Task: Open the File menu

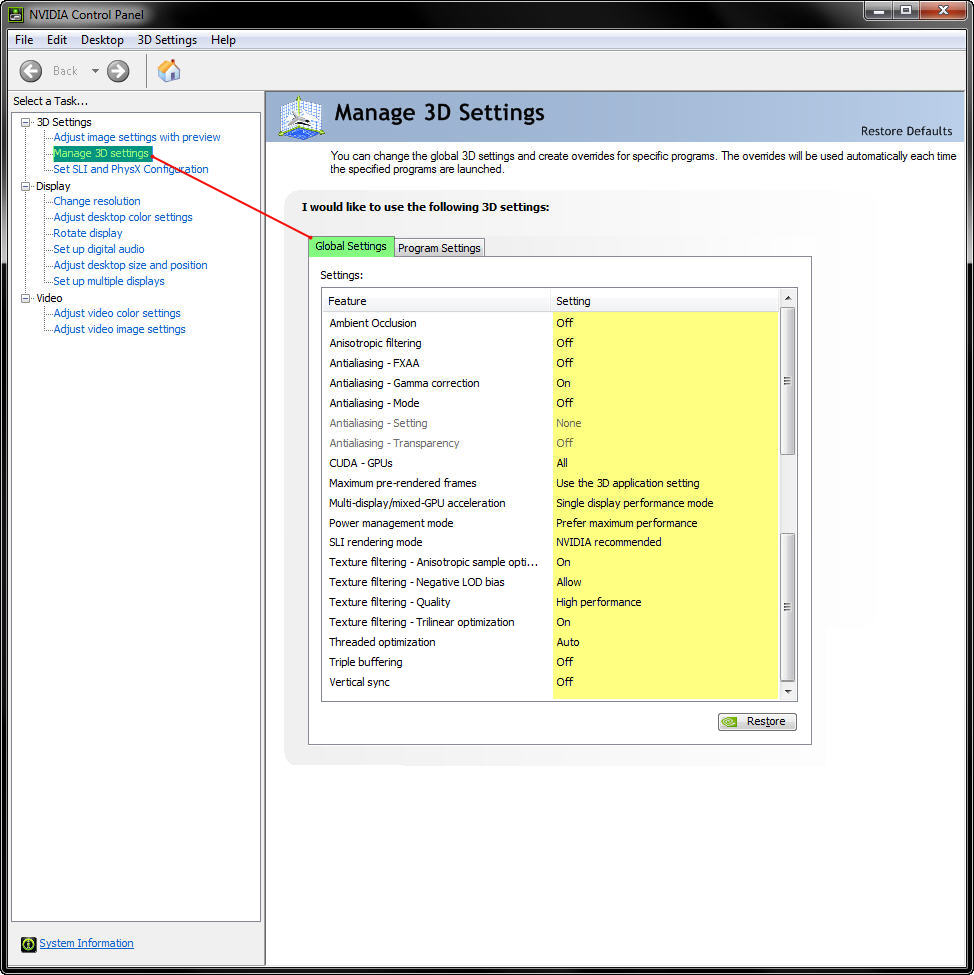Action: tap(24, 40)
